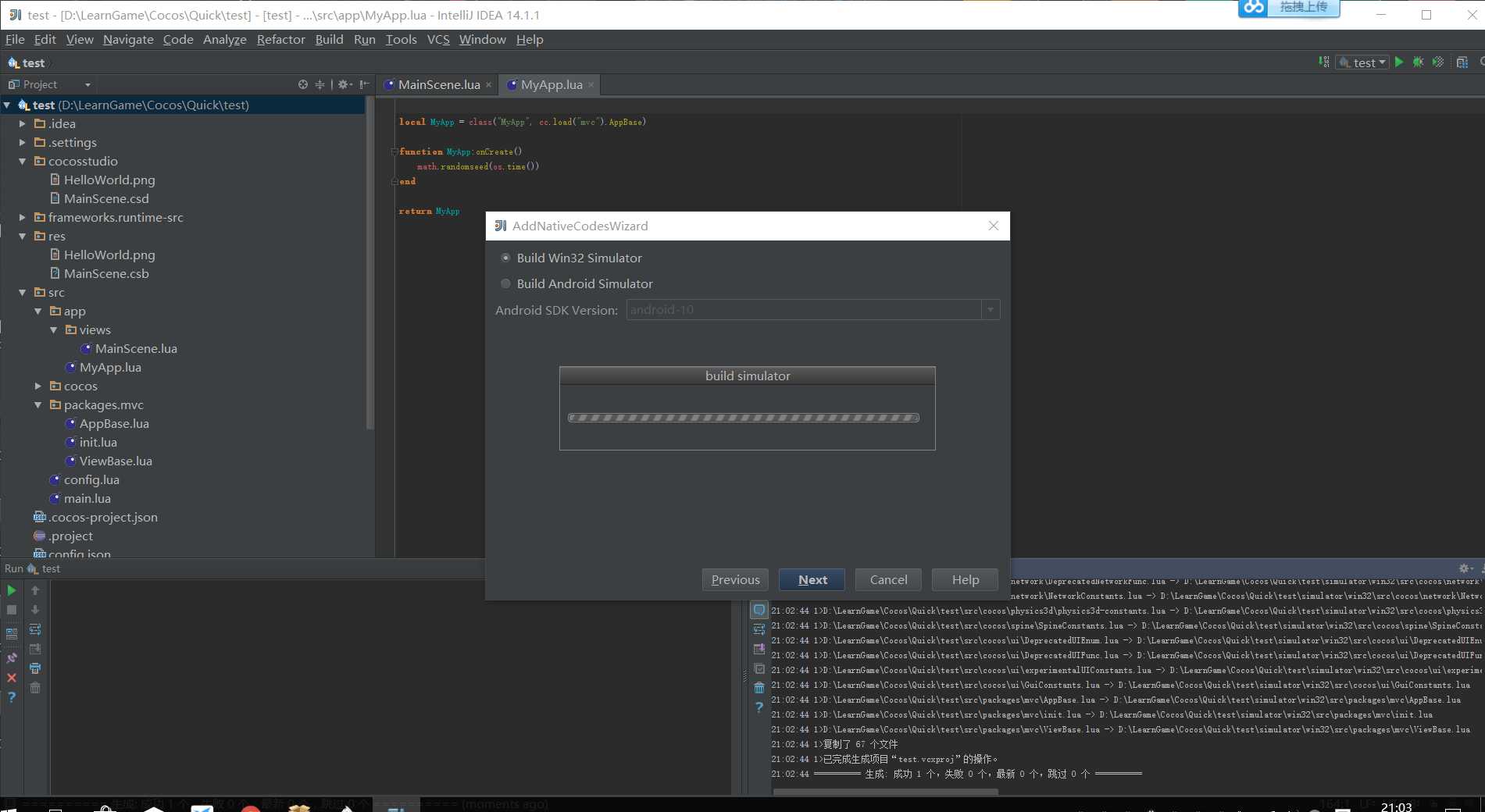Open the test run configuration dropdown
Viewport: 1485px width, 812px height.
[x=1362, y=62]
